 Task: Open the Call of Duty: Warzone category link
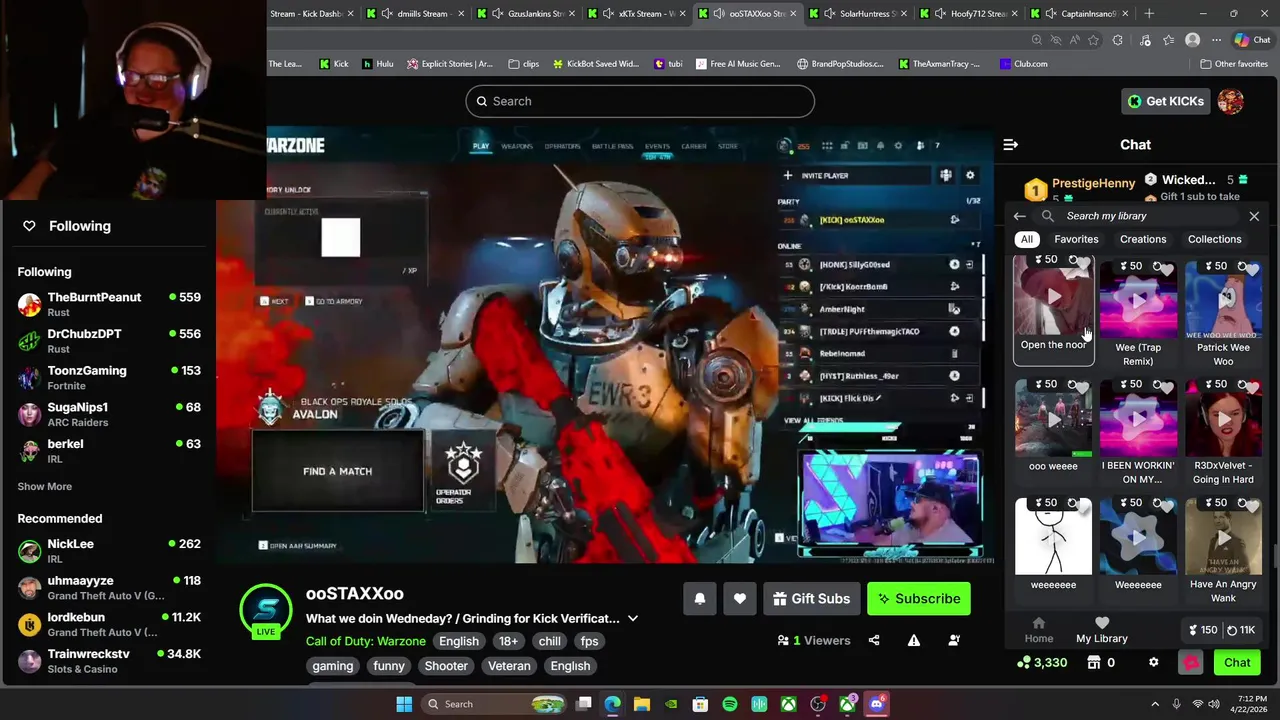(x=365, y=641)
